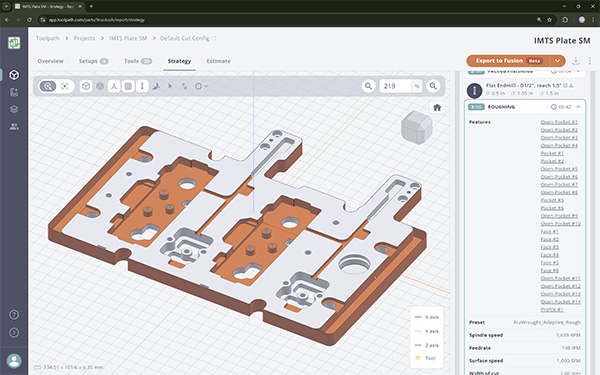Click the Export to Fusion button
600x375 pixels.
pos(508,60)
